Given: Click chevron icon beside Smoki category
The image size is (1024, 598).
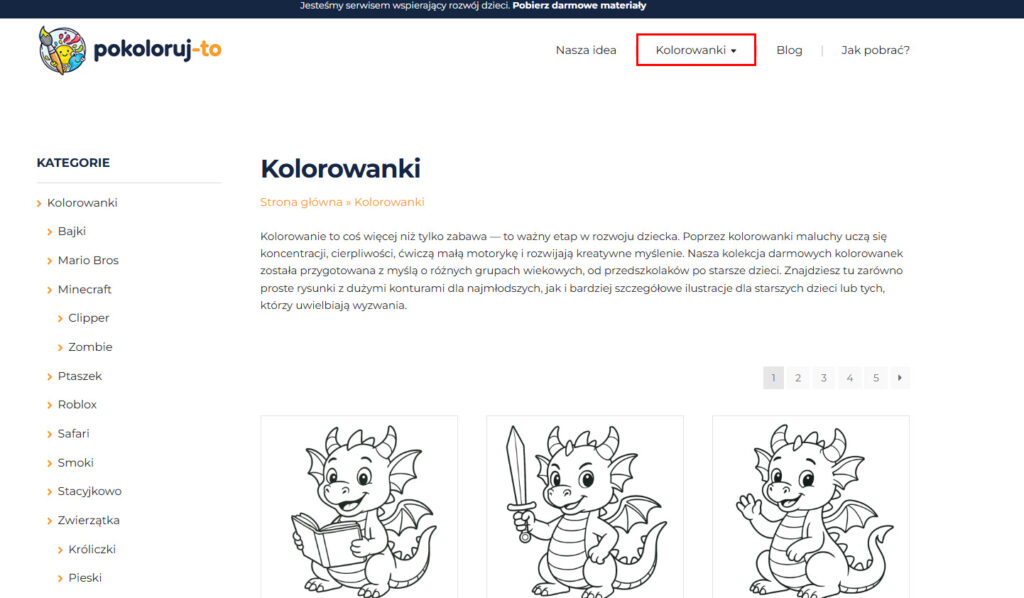Looking at the screenshot, I should [x=50, y=464].
